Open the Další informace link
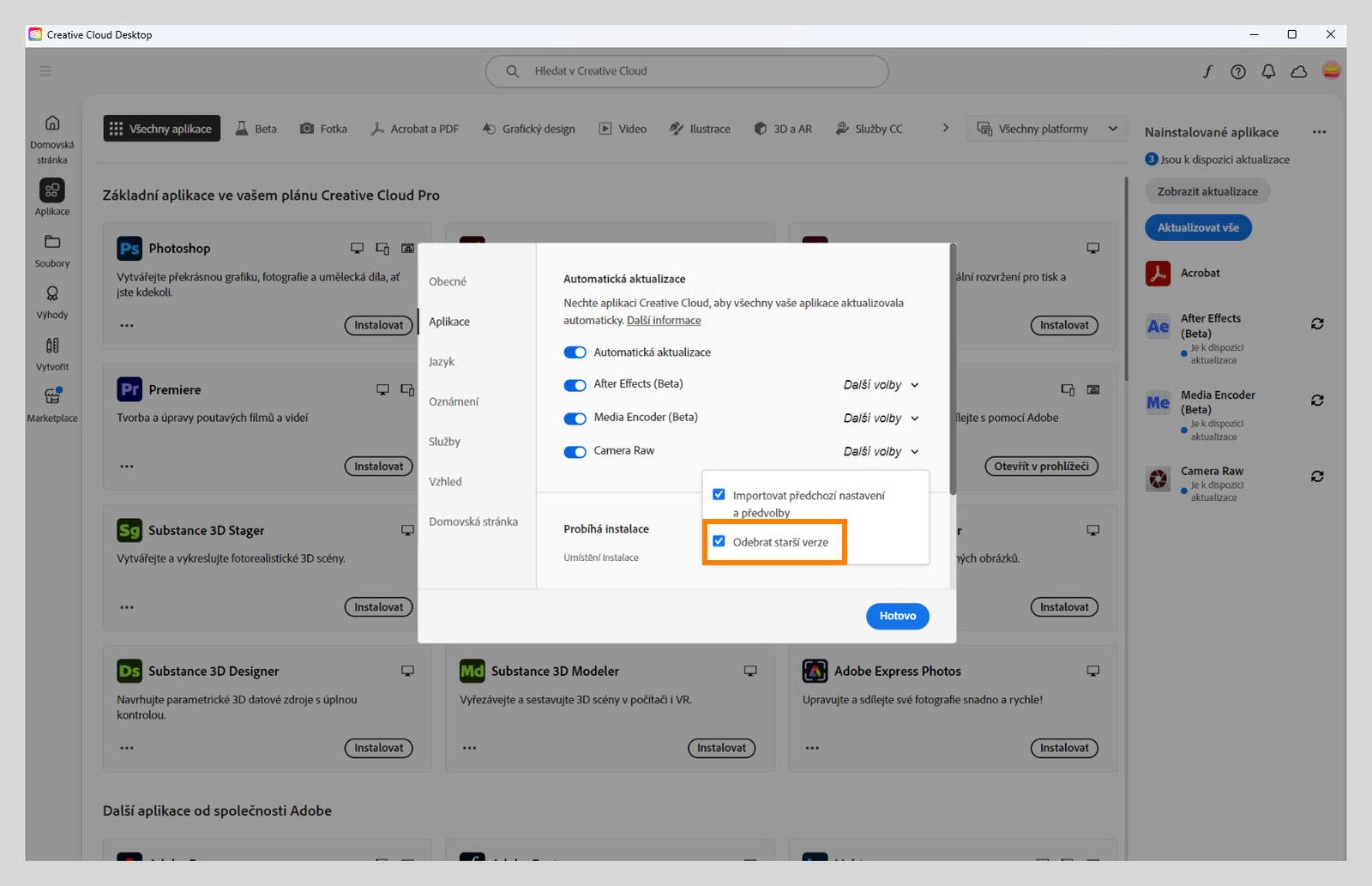The width and height of the screenshot is (1372, 886). coord(664,320)
